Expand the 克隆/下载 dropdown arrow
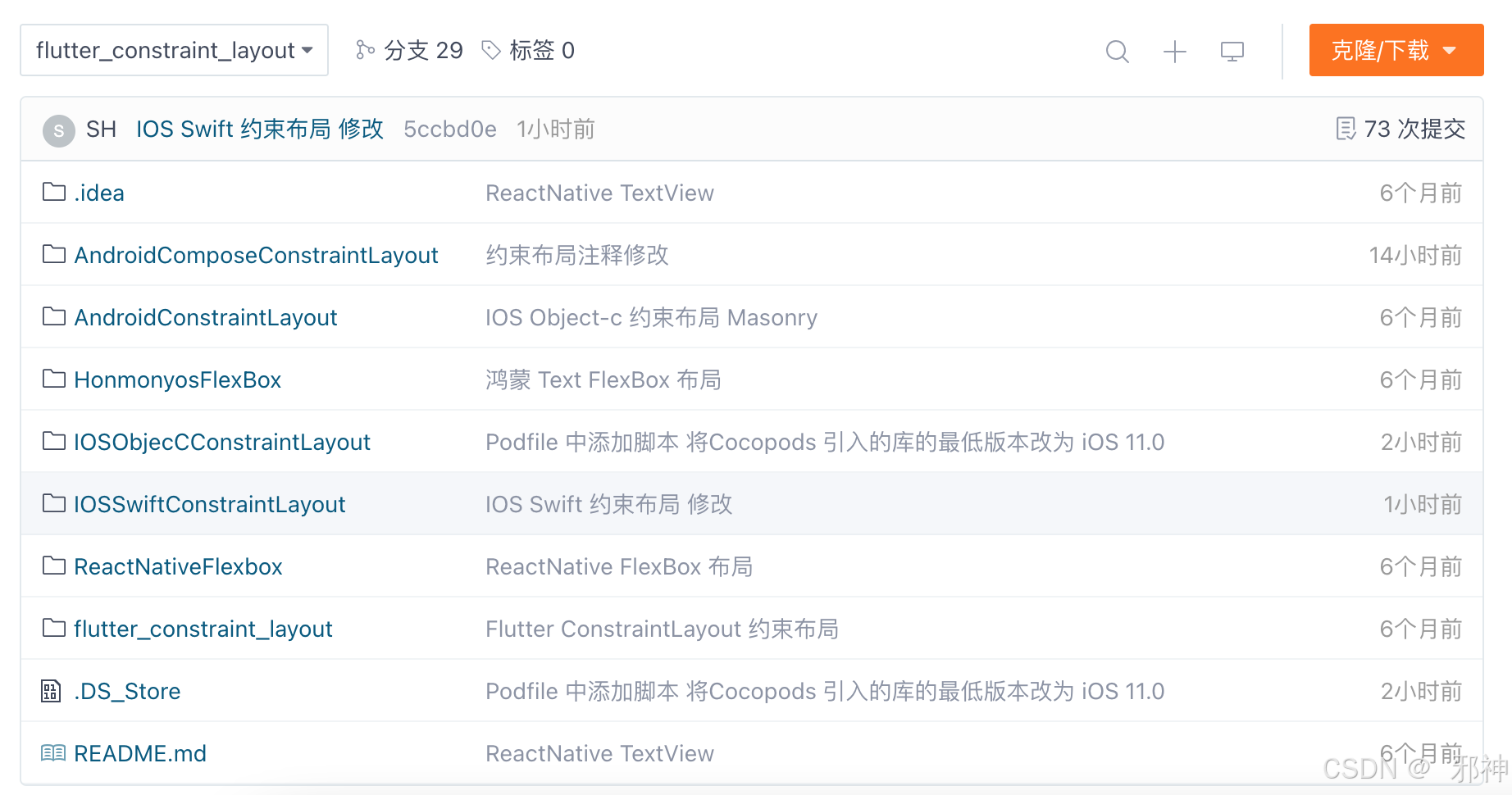The image size is (1512, 795). pyautogui.click(x=1449, y=51)
